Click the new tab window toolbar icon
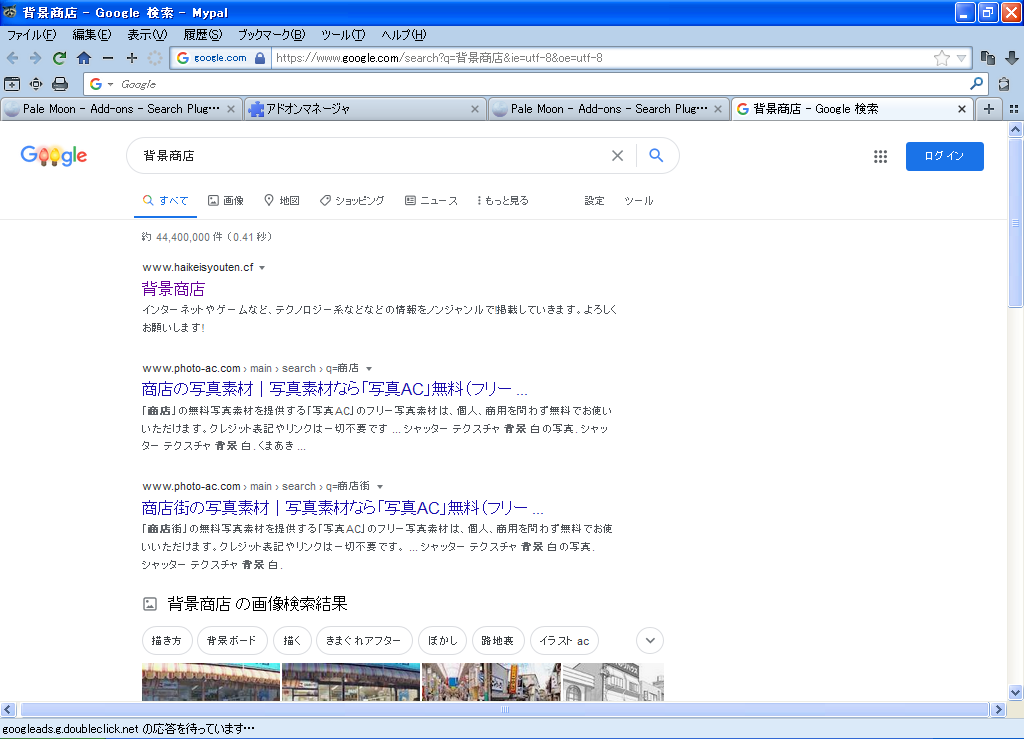This screenshot has height=739, width=1024. click(12, 84)
